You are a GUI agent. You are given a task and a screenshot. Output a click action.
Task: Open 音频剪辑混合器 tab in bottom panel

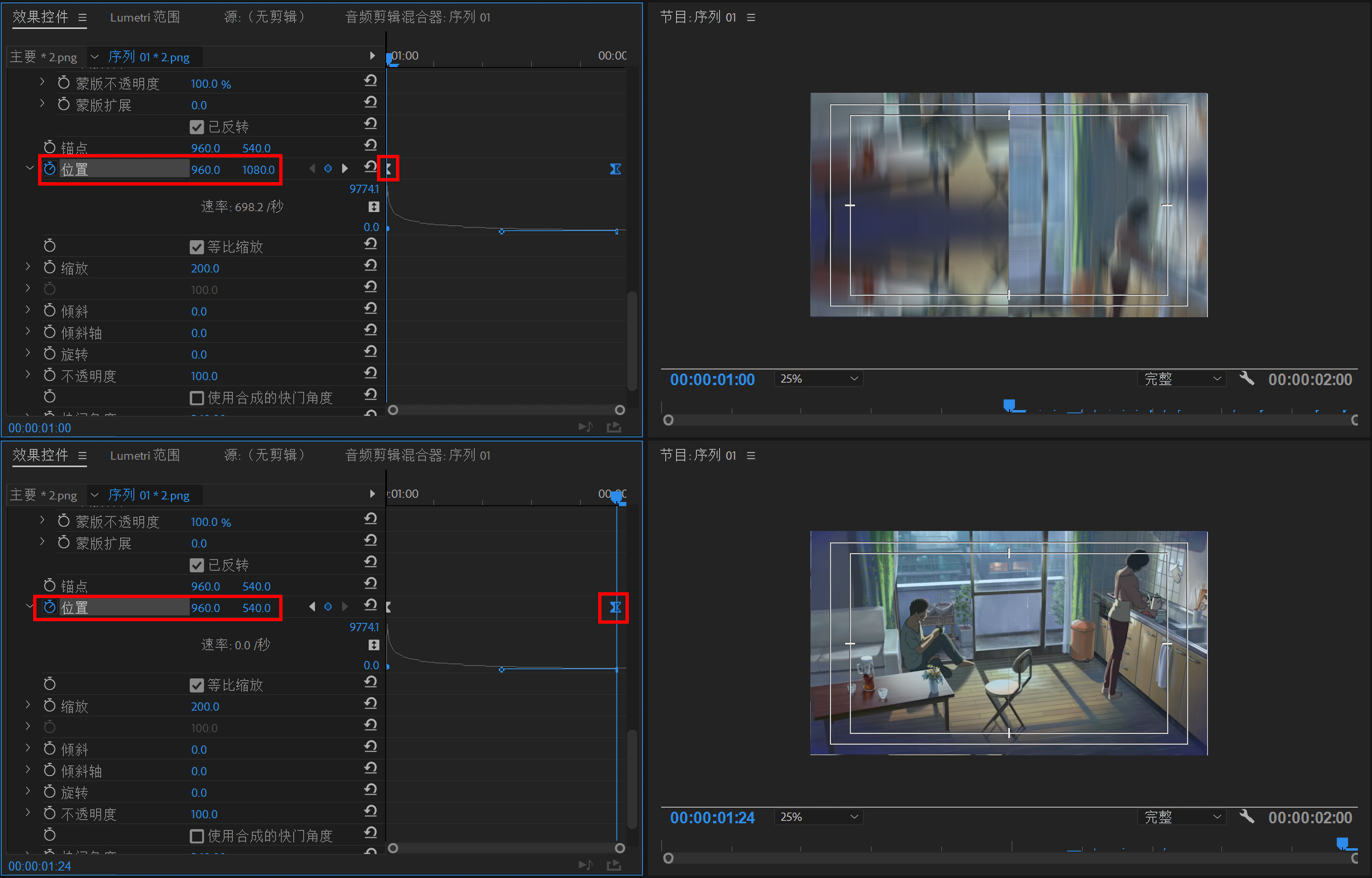pyautogui.click(x=418, y=455)
